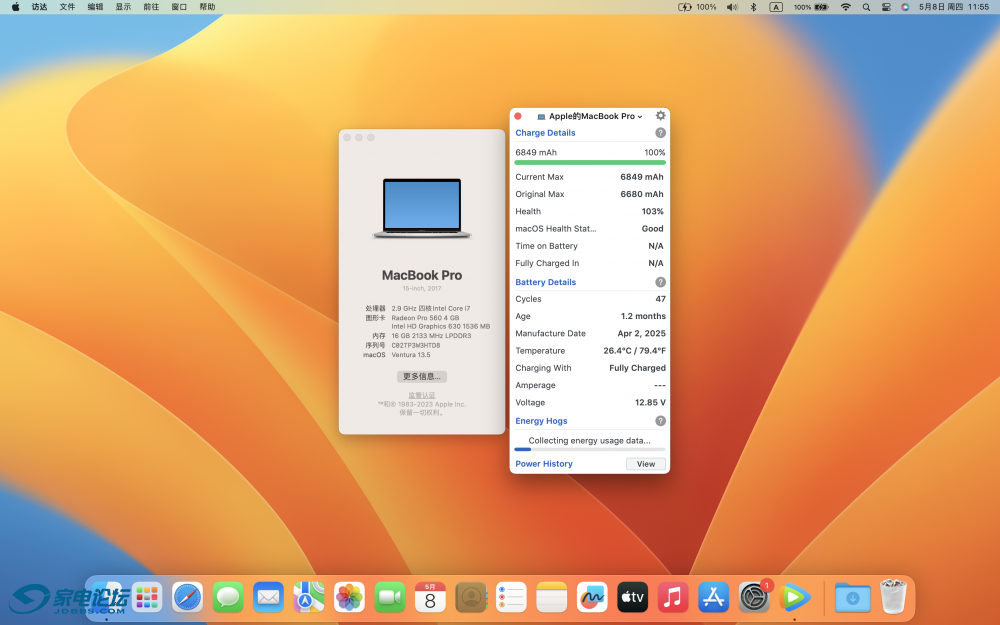Click Manufacture Date Apr 2, 2025
The height and width of the screenshot is (625, 1000).
pyautogui.click(x=642, y=333)
